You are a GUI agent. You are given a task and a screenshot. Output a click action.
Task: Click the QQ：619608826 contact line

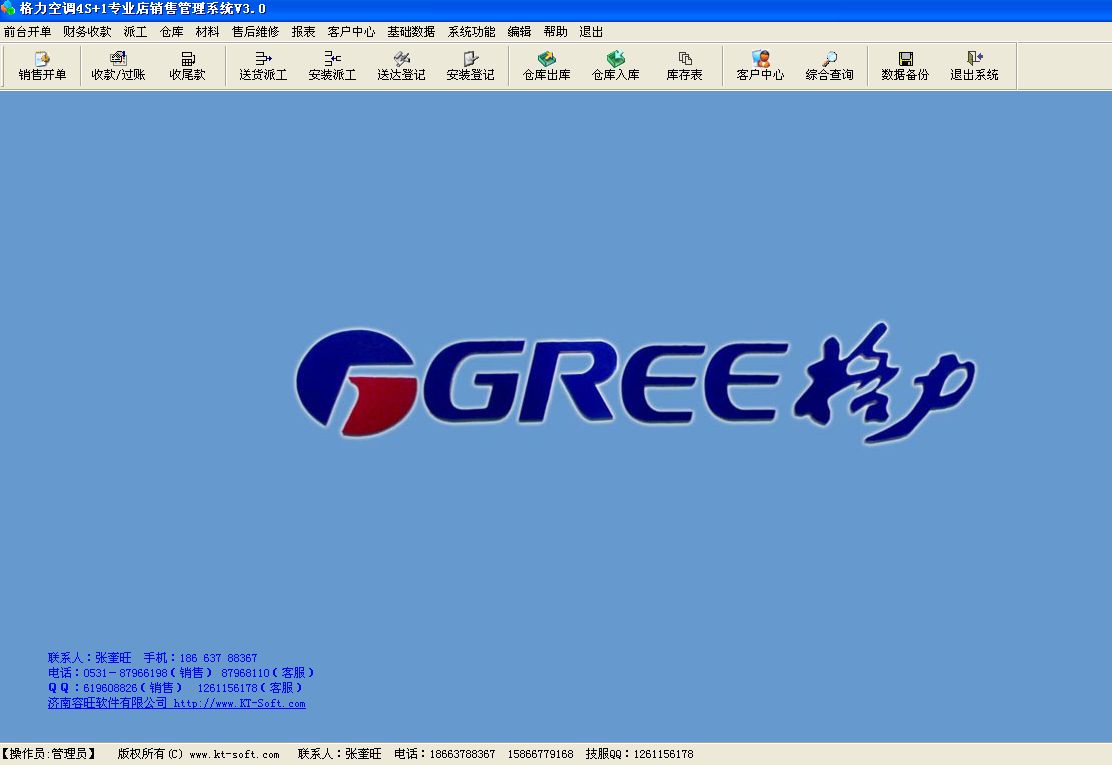pyautogui.click(x=175, y=688)
